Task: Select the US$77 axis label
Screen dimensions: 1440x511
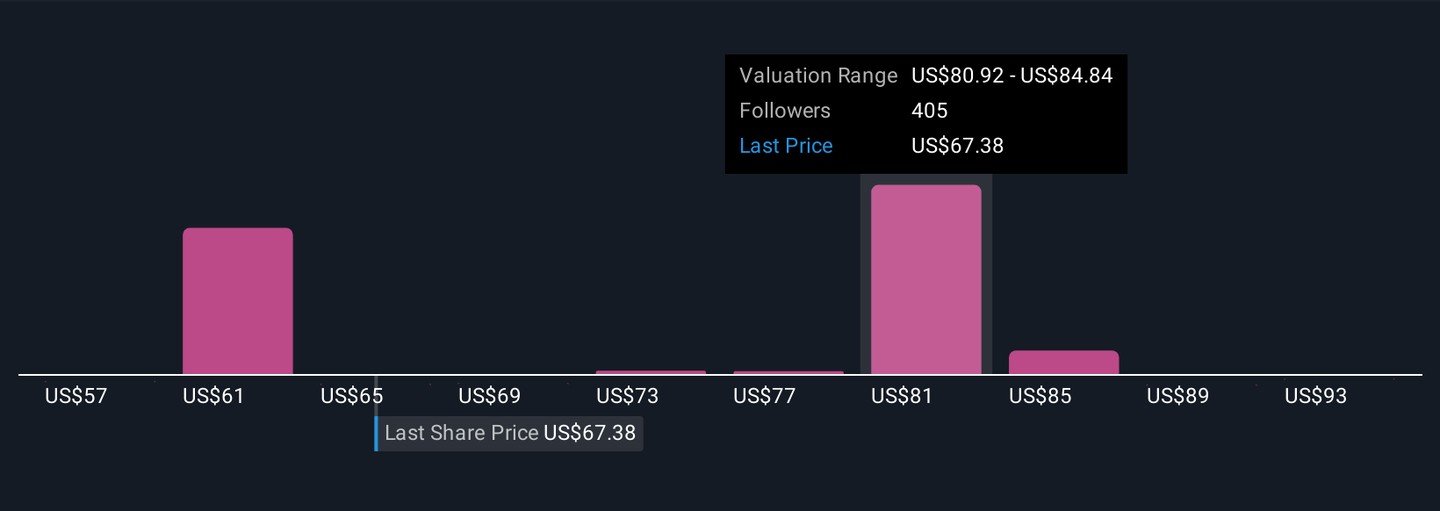Action: click(x=764, y=396)
